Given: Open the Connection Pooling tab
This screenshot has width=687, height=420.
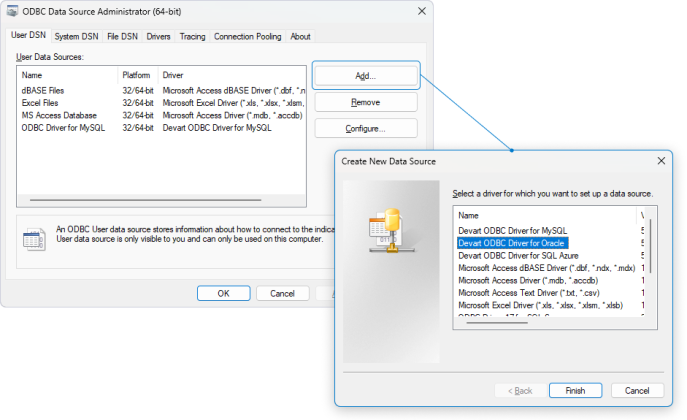Looking at the screenshot, I should pyautogui.click(x=247, y=37).
